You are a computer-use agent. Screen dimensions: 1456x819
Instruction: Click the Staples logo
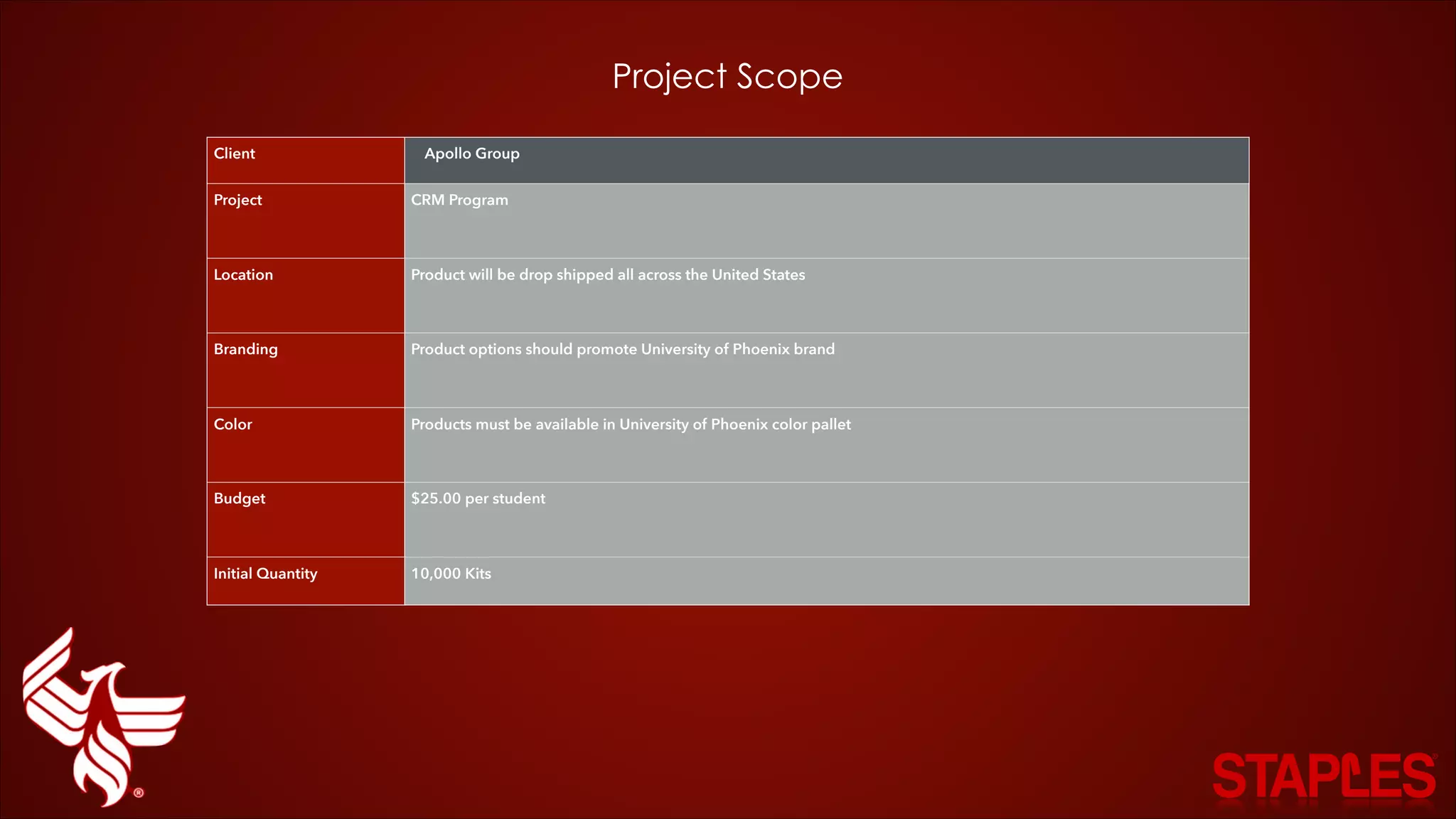1324,776
